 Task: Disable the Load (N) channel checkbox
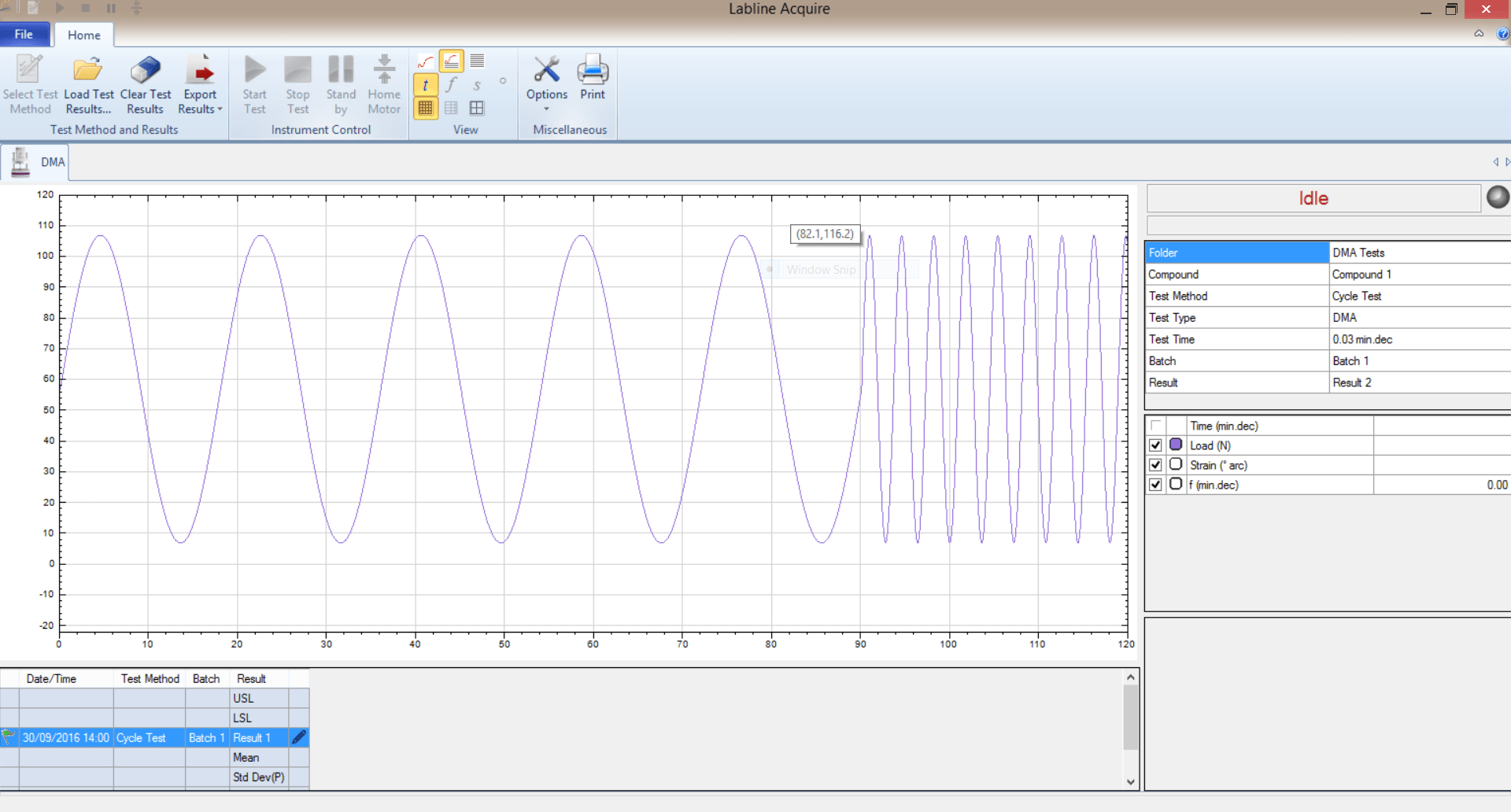coord(1155,445)
